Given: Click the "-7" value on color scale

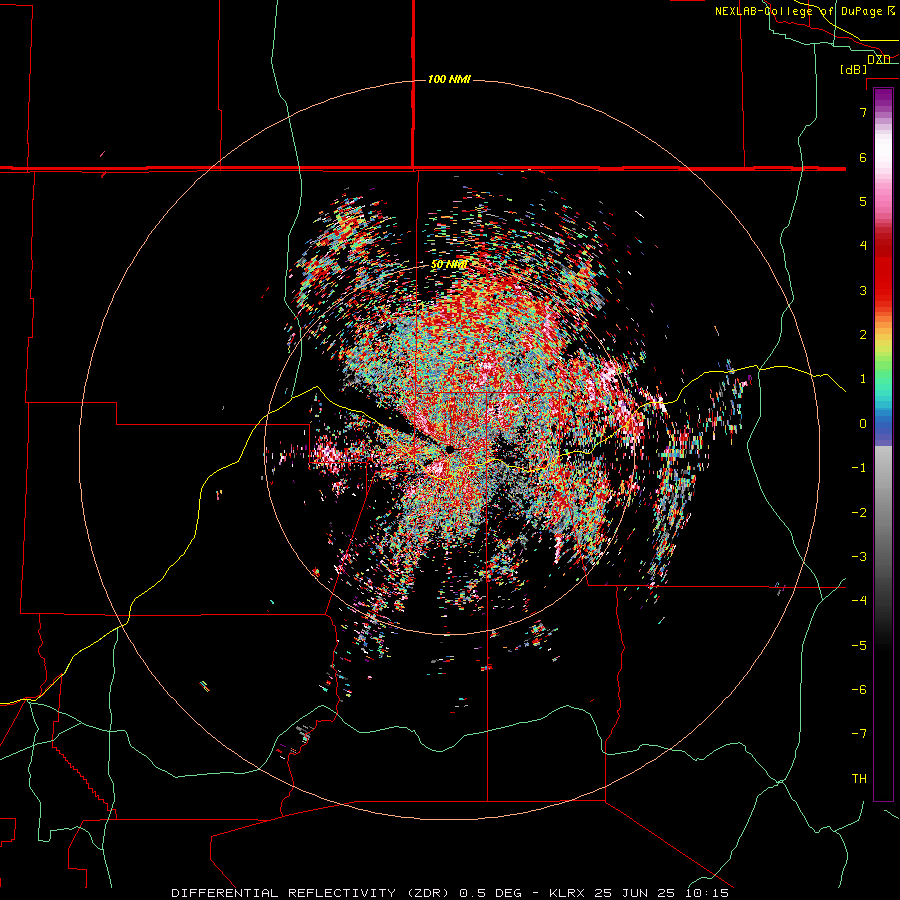Looking at the screenshot, I should (x=859, y=734).
